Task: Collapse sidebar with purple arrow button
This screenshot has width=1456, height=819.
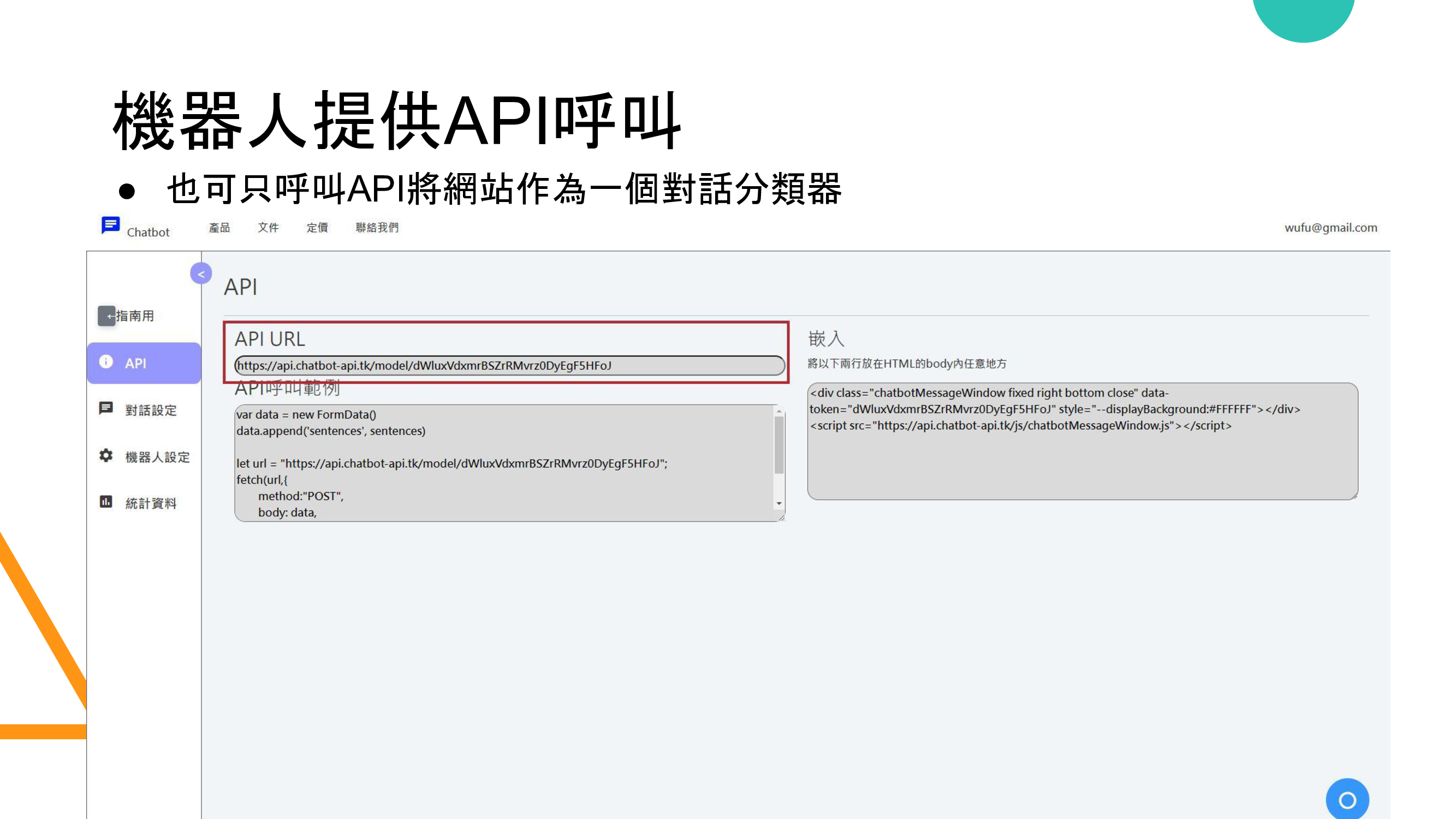Action: (x=201, y=274)
